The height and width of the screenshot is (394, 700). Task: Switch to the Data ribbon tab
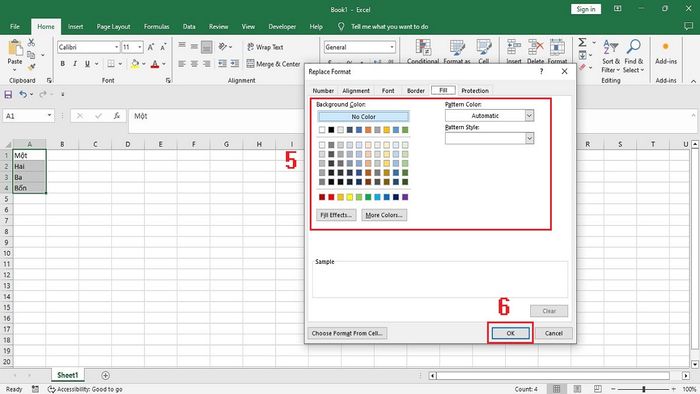point(189,27)
